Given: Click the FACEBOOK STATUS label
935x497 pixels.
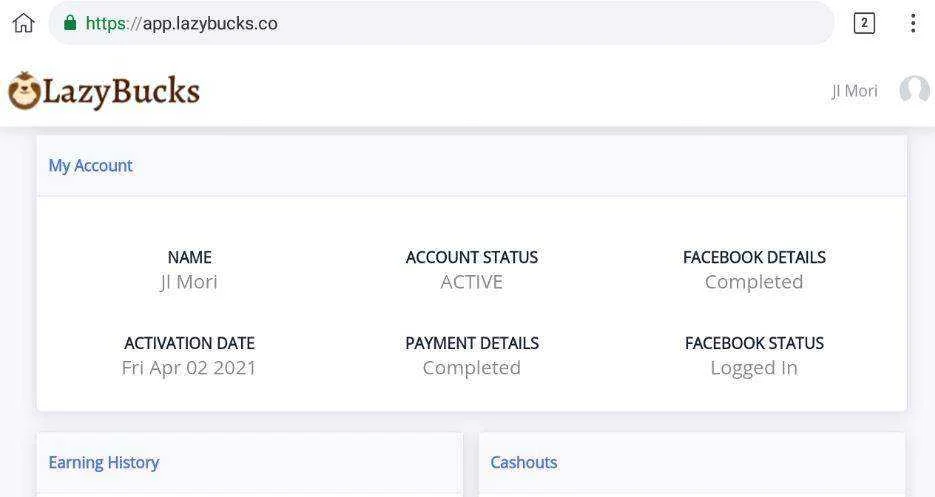Looking at the screenshot, I should [754, 343].
